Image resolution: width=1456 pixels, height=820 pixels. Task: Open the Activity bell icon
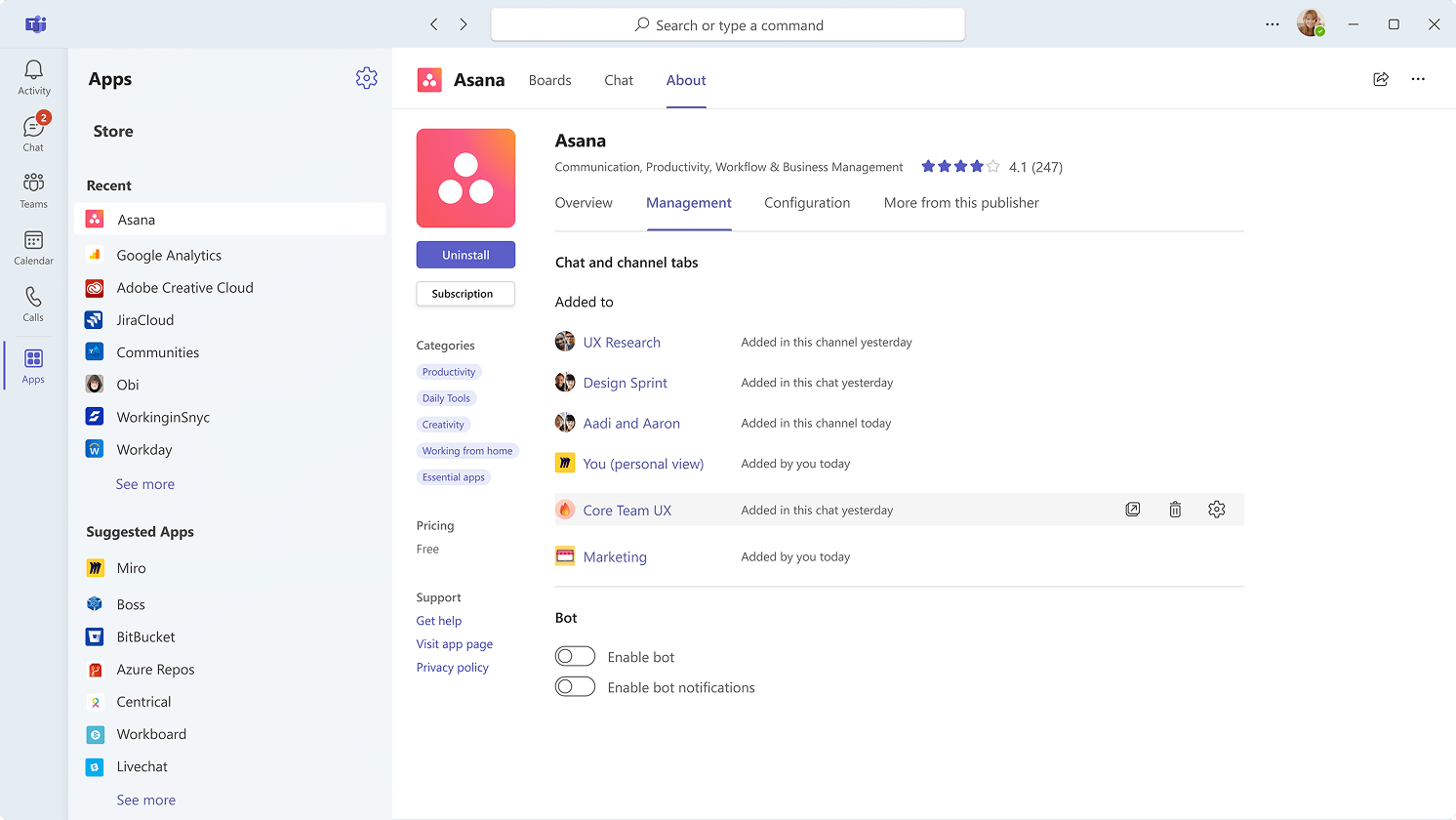click(x=33, y=77)
